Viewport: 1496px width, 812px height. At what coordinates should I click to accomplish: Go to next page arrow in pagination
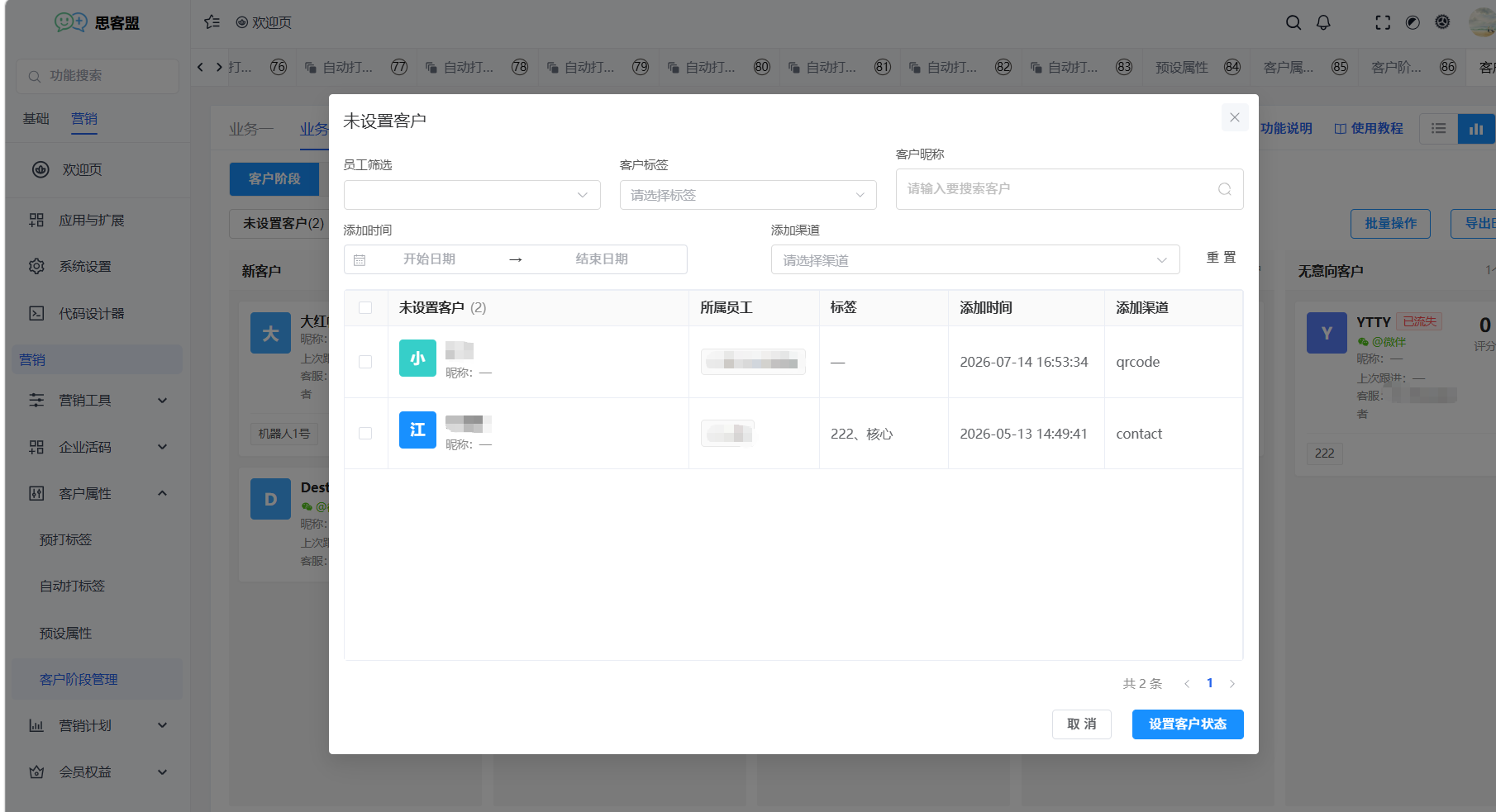click(x=1232, y=684)
